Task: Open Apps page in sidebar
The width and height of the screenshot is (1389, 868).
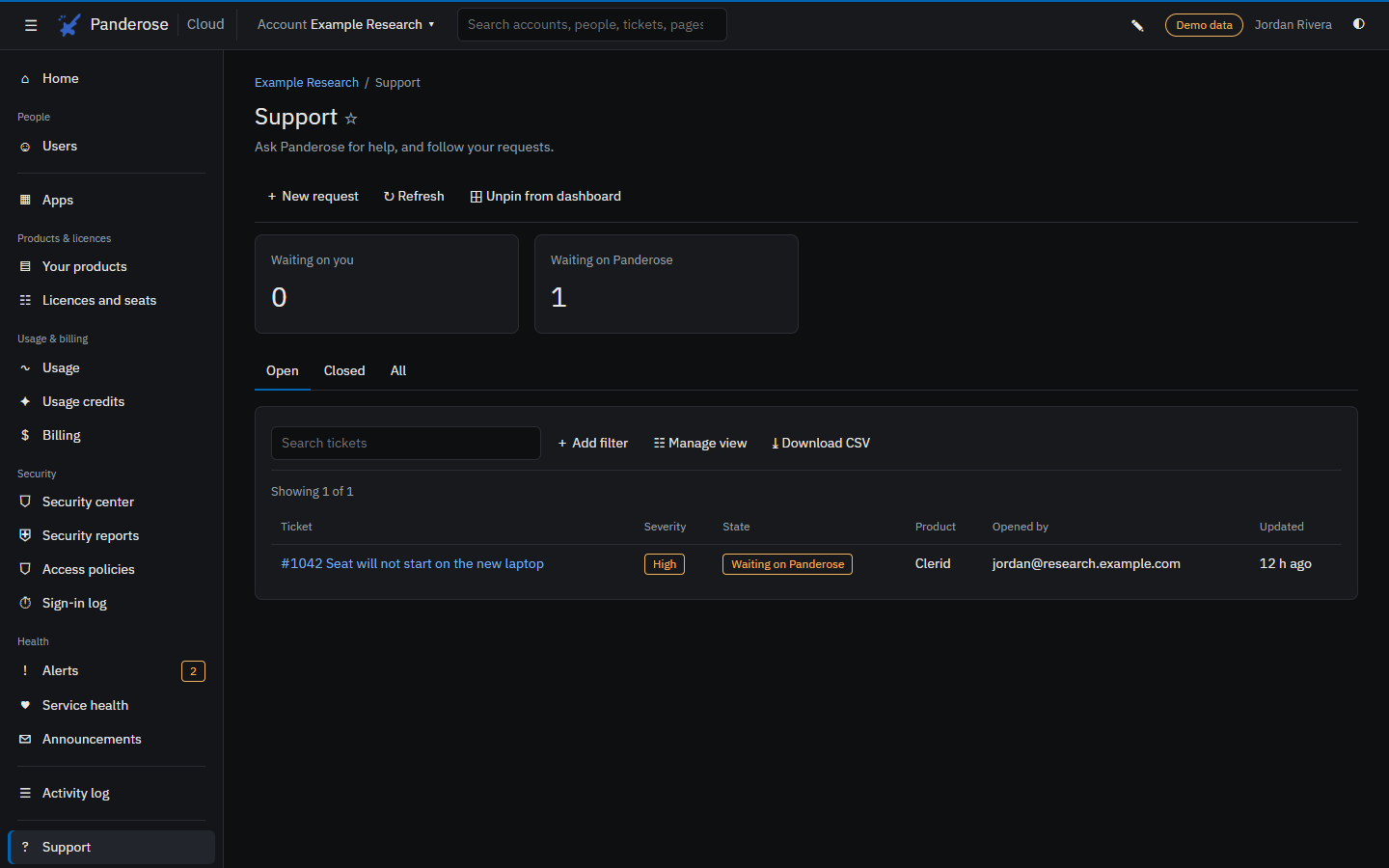Action: tap(111, 201)
